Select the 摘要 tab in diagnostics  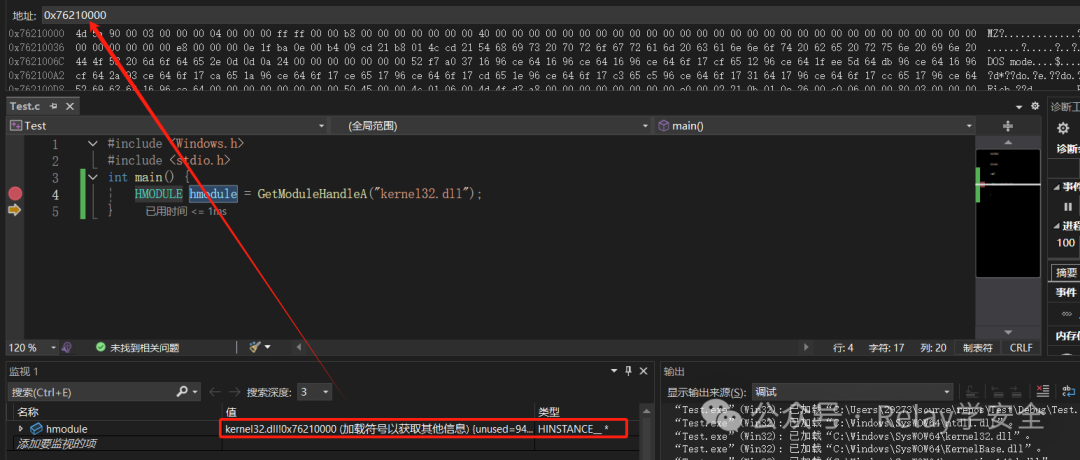tap(1065, 273)
